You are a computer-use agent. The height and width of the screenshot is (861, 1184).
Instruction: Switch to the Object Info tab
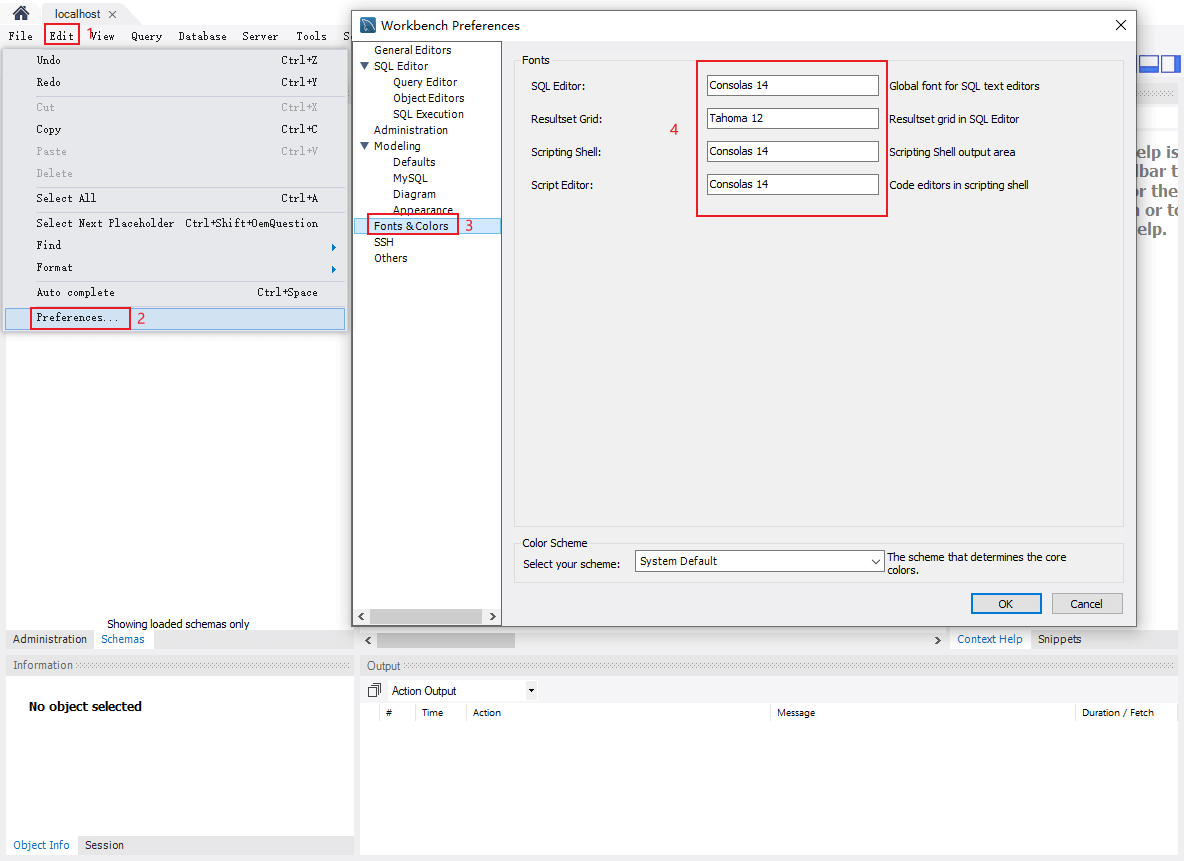[42, 845]
